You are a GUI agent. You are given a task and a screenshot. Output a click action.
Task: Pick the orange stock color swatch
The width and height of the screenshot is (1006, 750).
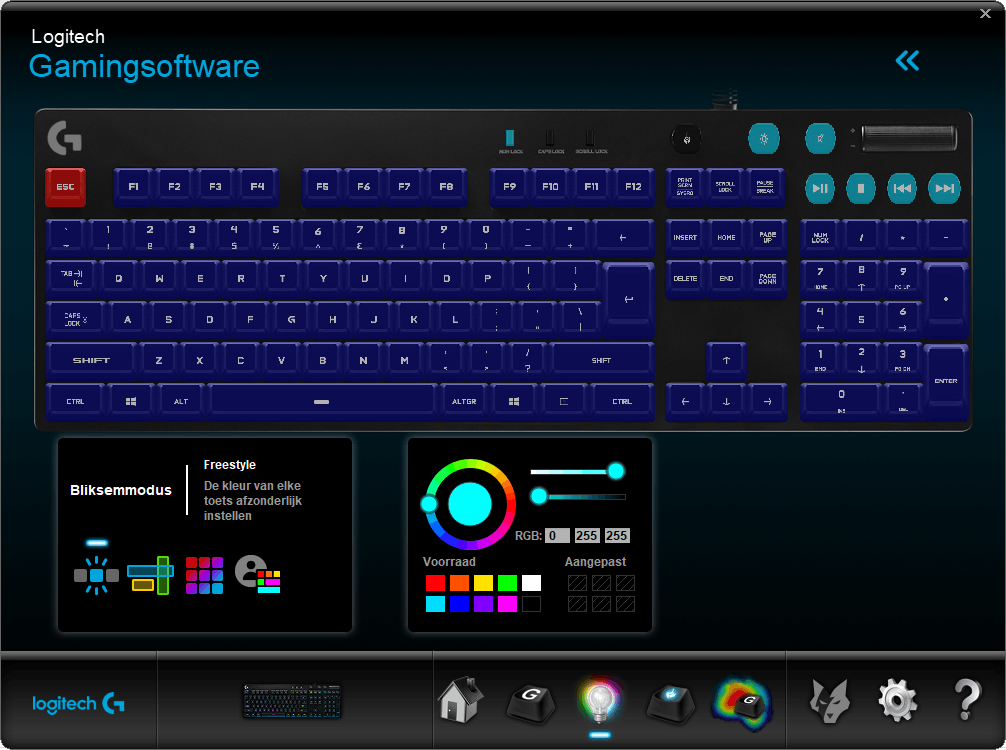point(459,583)
